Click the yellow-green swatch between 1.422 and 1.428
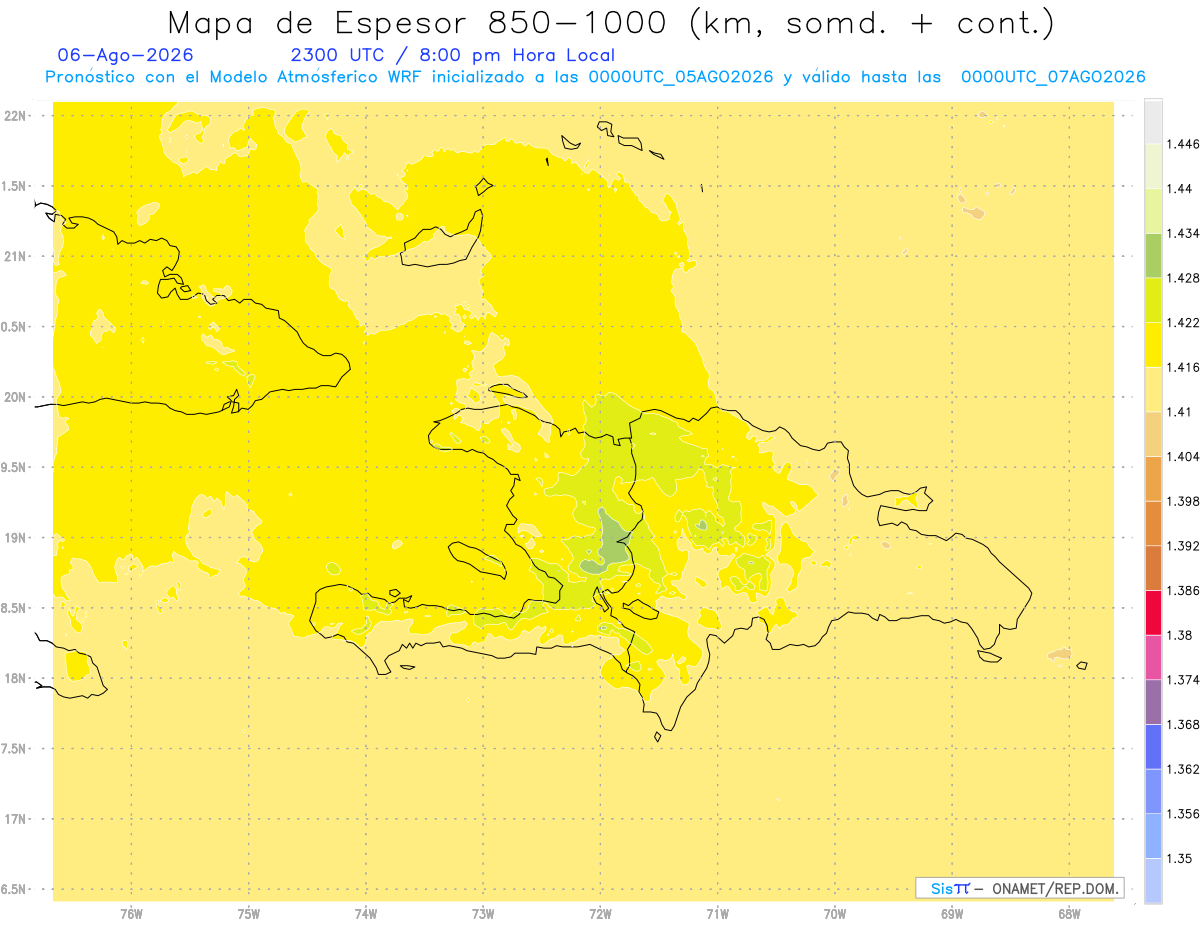 point(1153,299)
